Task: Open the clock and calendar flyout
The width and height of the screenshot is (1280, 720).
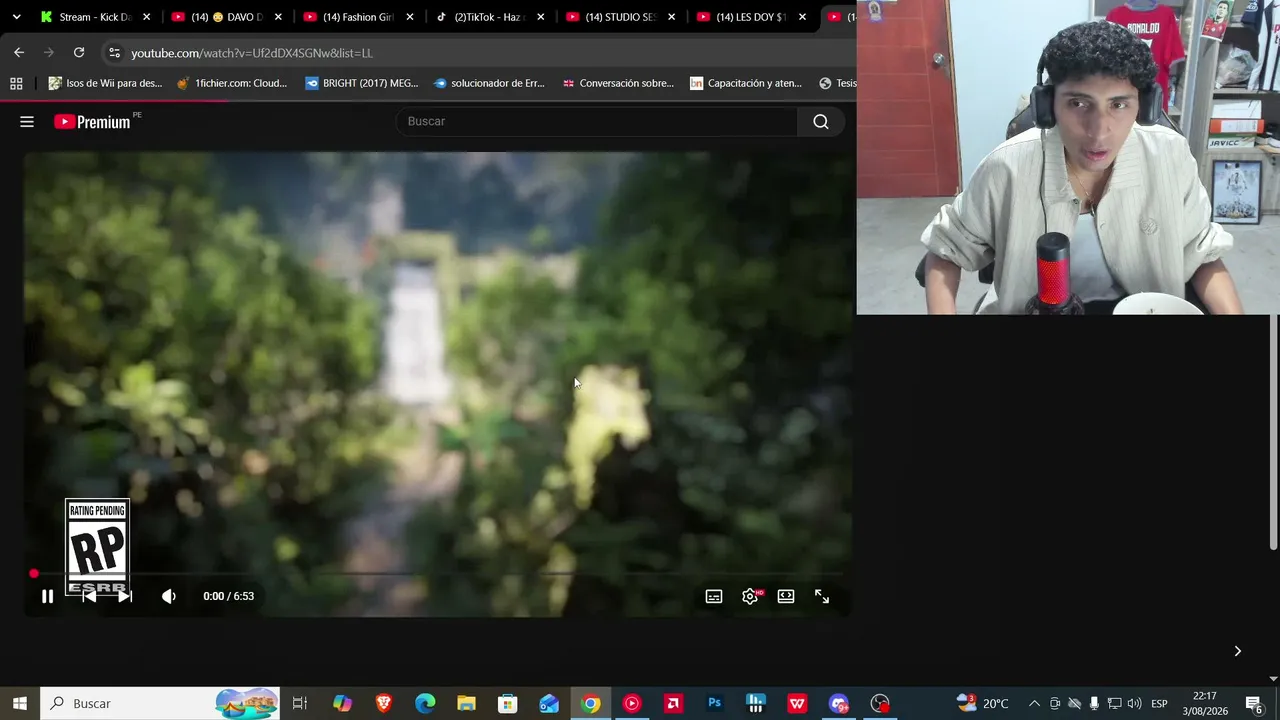Action: pyautogui.click(x=1205, y=703)
